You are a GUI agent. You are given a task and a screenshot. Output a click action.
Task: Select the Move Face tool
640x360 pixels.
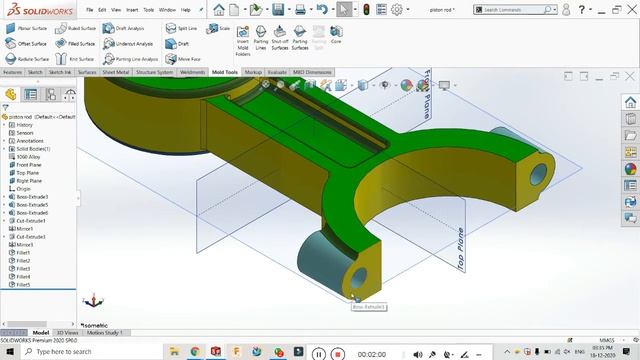183,59
